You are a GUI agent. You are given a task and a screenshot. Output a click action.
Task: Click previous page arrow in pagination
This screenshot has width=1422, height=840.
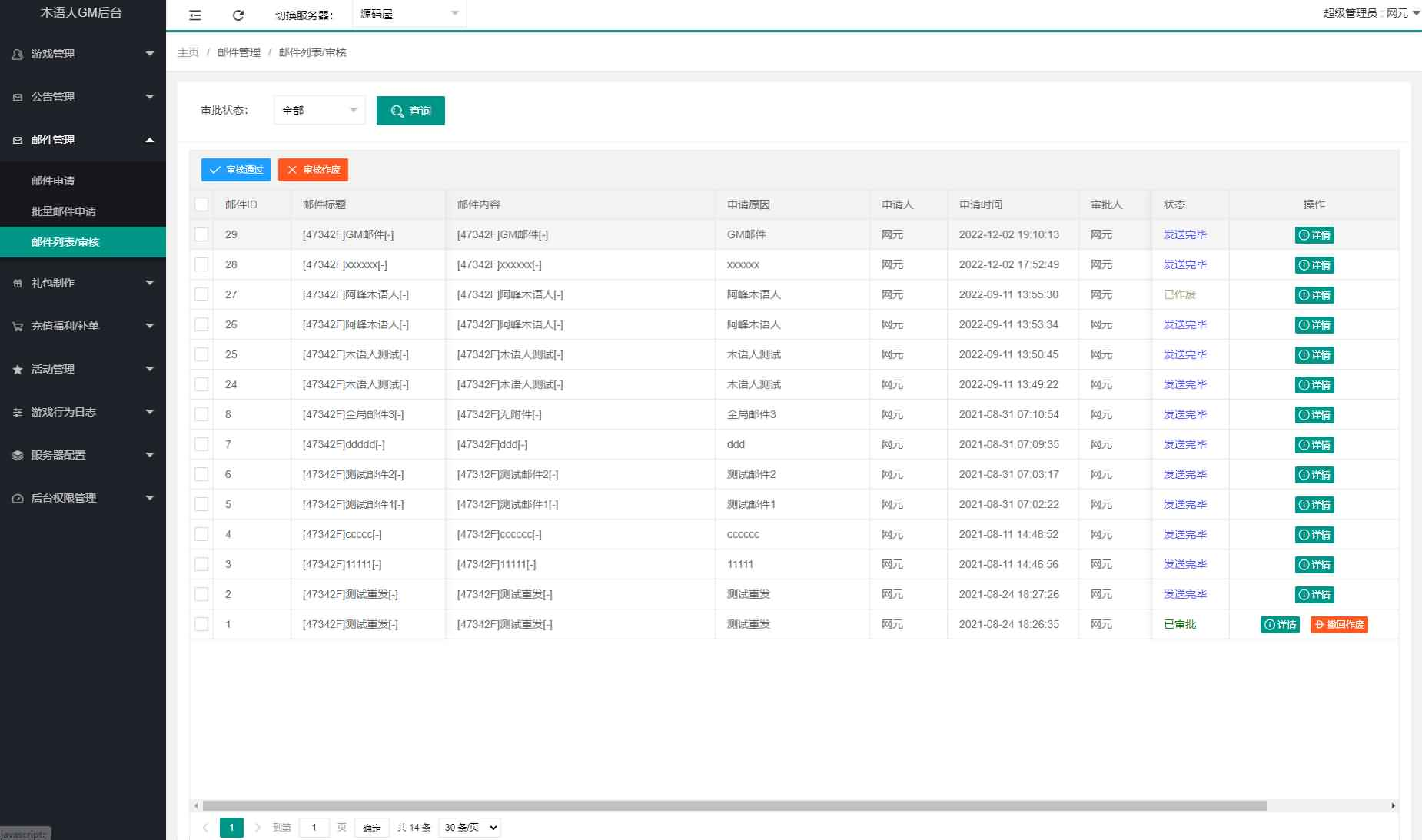tap(205, 828)
